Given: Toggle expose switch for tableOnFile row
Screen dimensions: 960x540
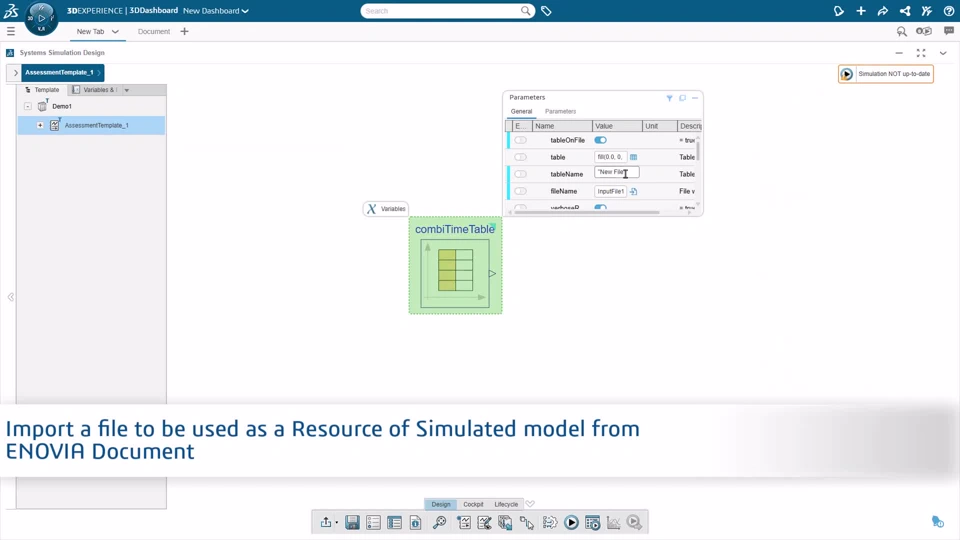Looking at the screenshot, I should click(520, 140).
